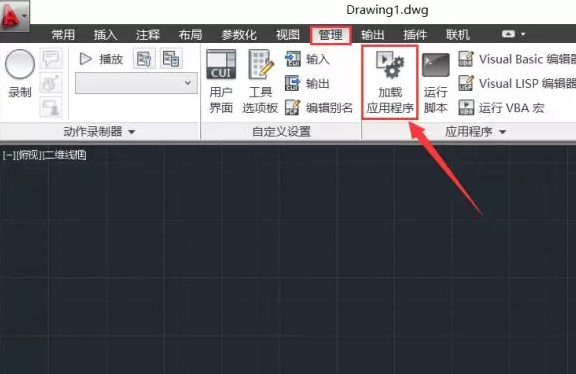Select the Manage (管理) ribbon tab
This screenshot has height=374, width=576.
[331, 35]
